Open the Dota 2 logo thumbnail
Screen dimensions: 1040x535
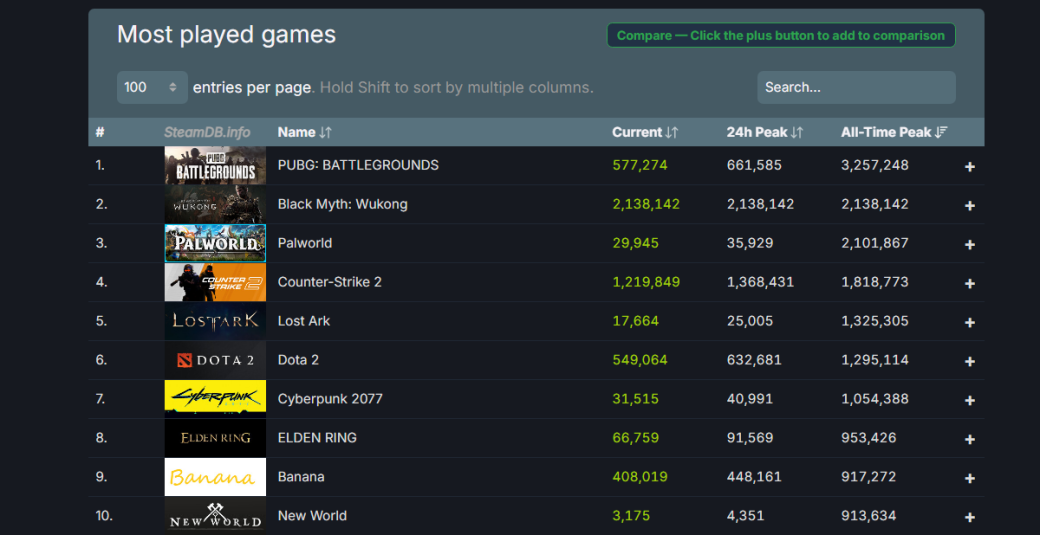click(215, 360)
